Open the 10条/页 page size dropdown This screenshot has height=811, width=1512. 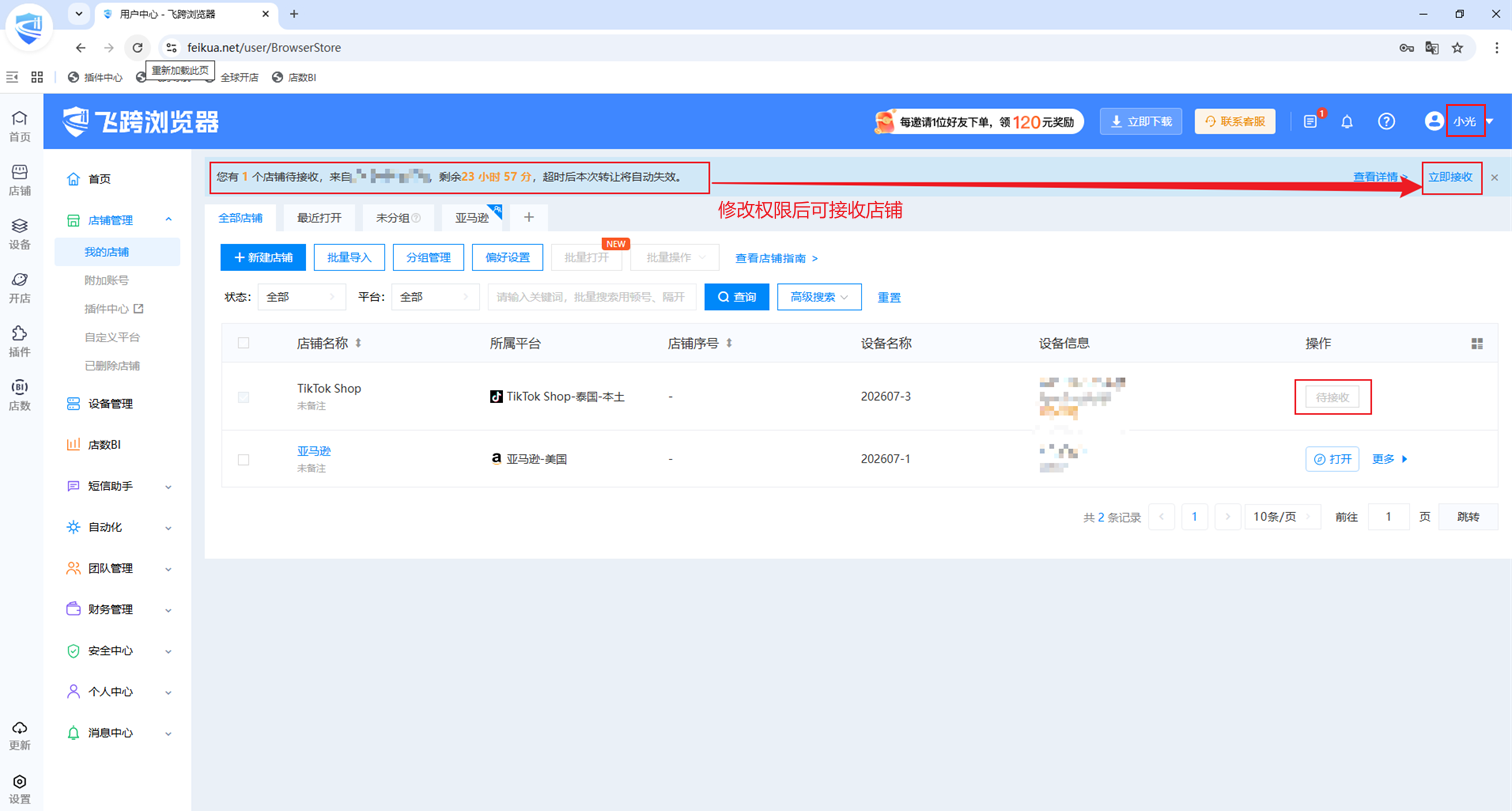[1283, 517]
